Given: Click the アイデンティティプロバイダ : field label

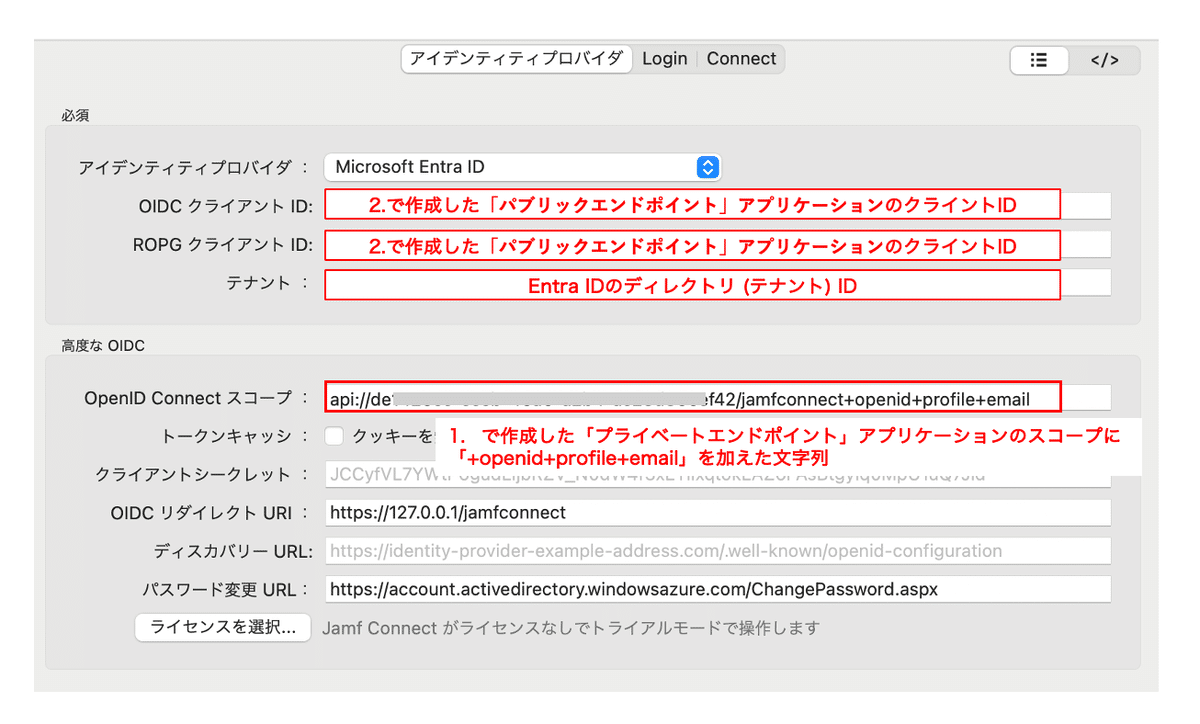Looking at the screenshot, I should tap(195, 167).
